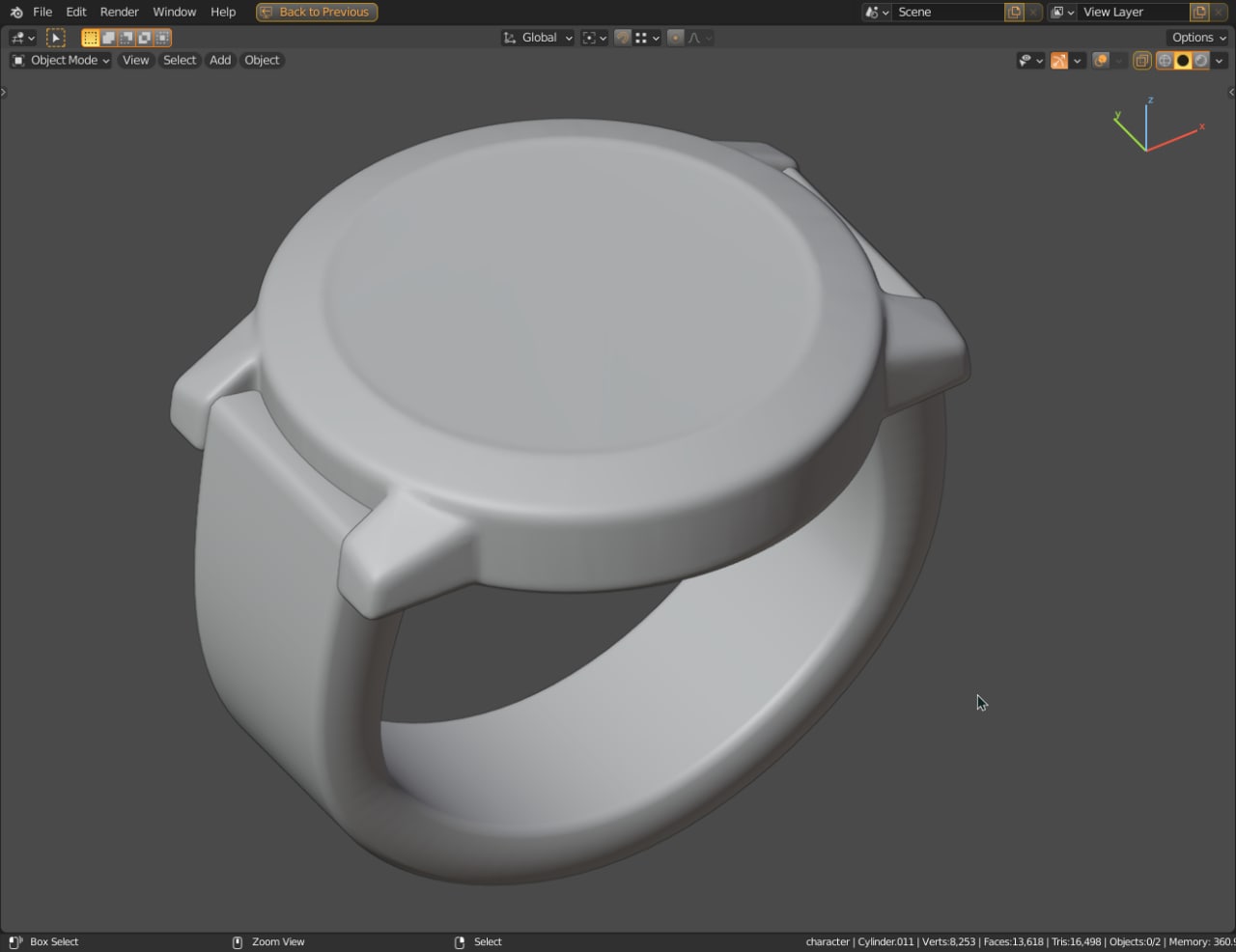Set selection mode to Intersect with selection
1236x952 pixels.
(x=162, y=38)
